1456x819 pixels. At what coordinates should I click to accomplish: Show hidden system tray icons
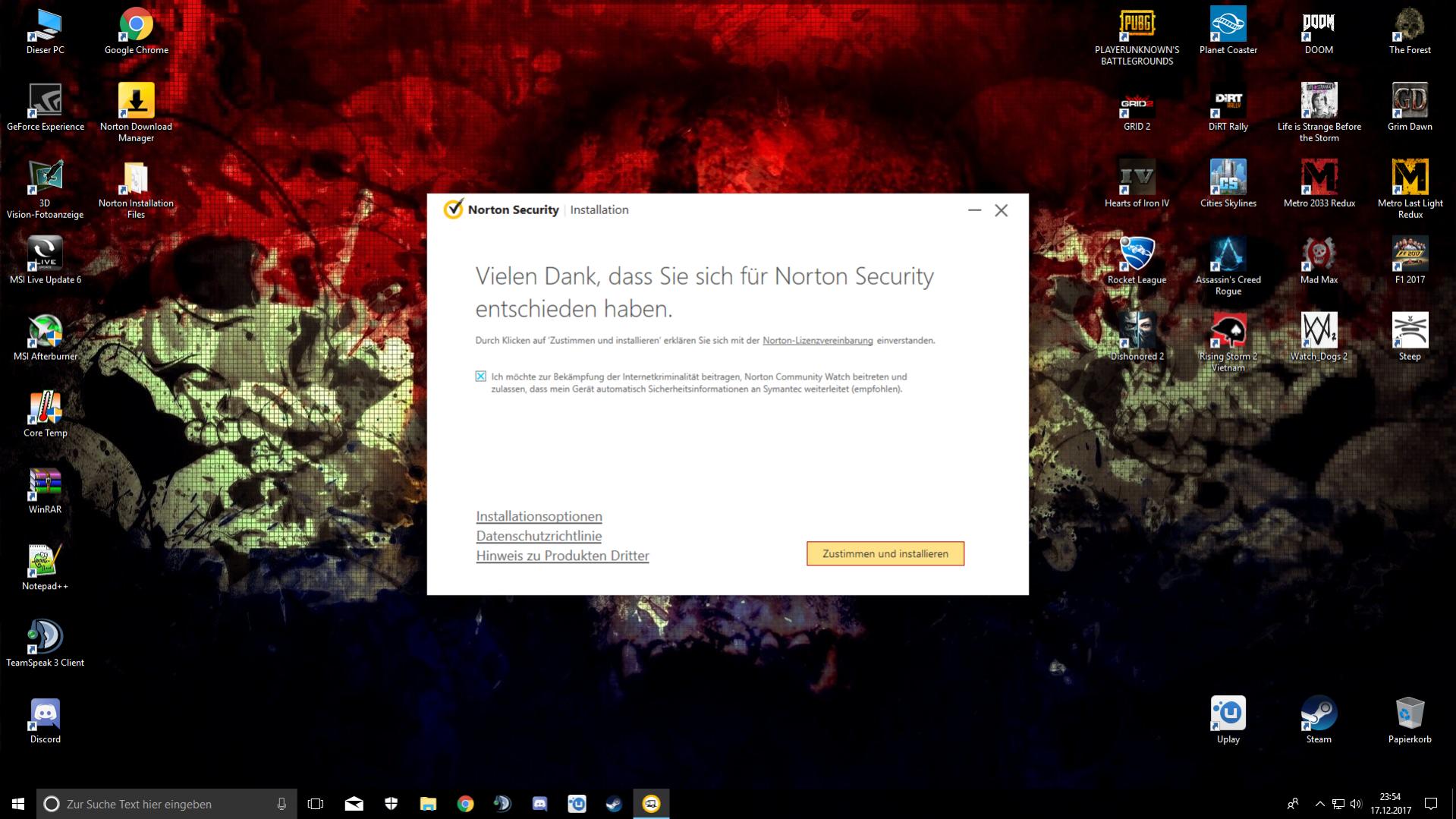click(1319, 804)
